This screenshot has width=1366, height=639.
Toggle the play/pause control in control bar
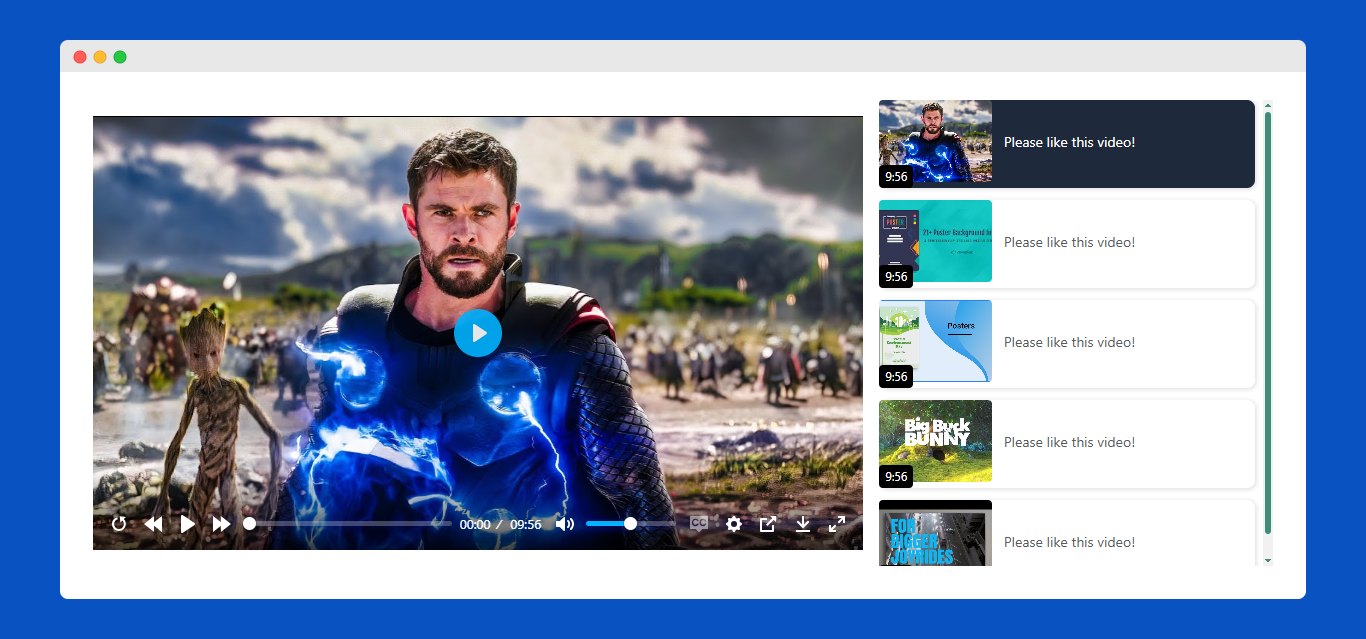point(186,523)
